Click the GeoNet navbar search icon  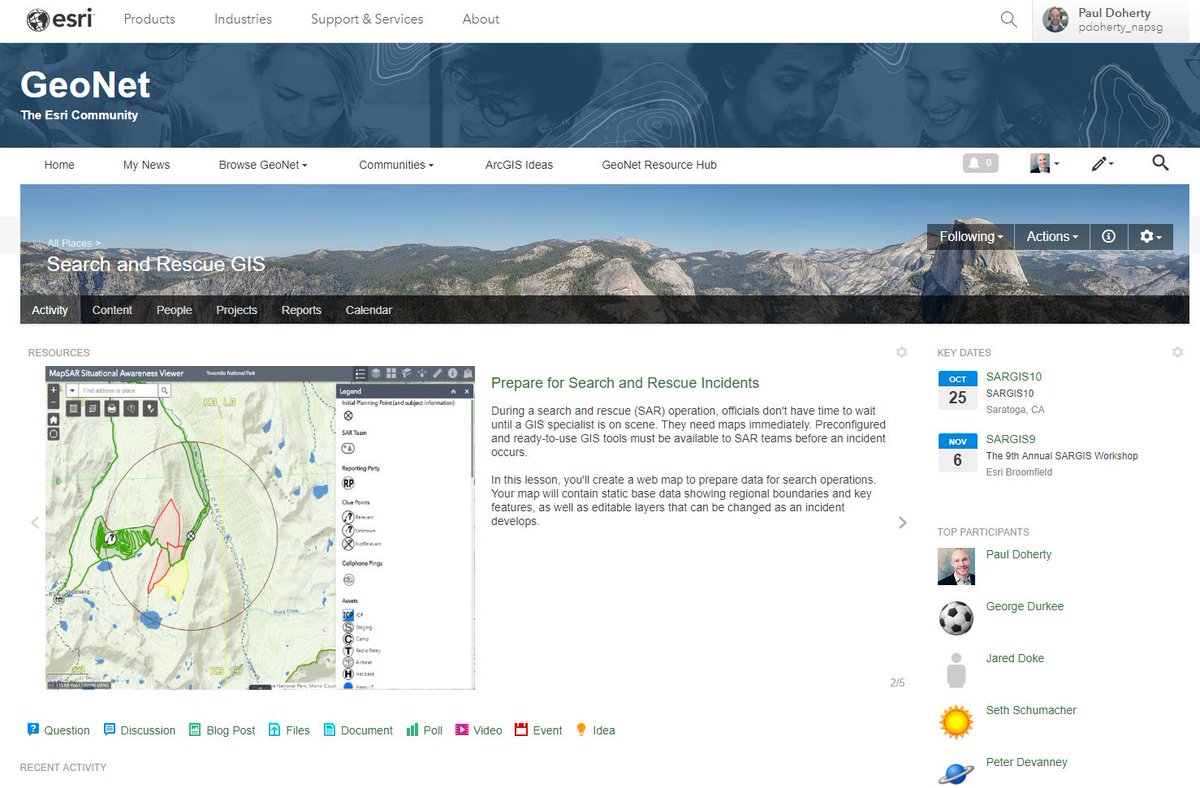pyautogui.click(x=1160, y=163)
